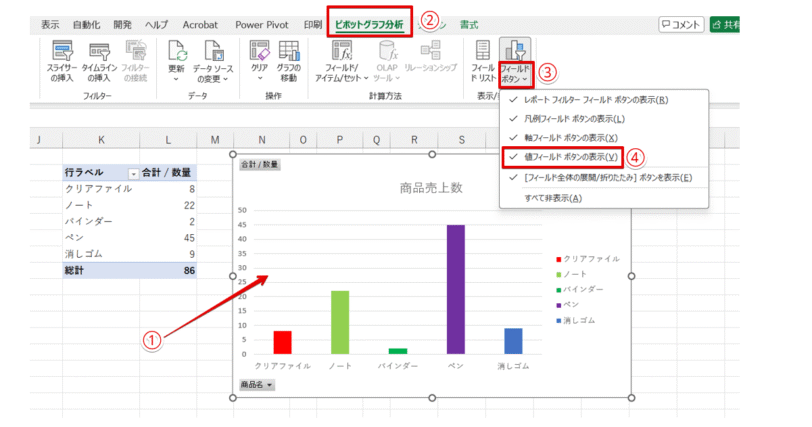Insert a slicer (スライサーの挿入)

pyautogui.click(x=62, y=62)
